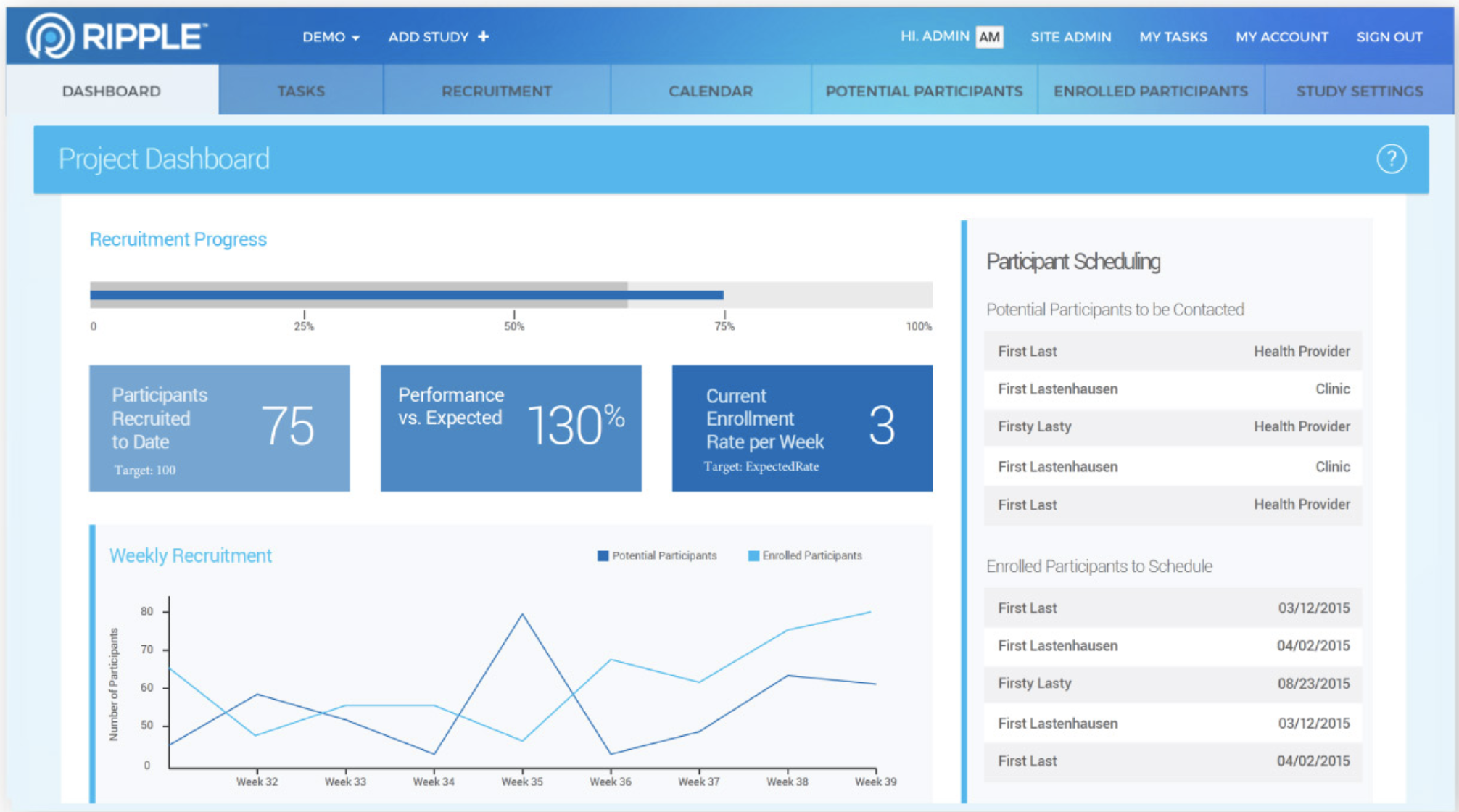The width and height of the screenshot is (1459, 812).
Task: Go to the Calendar tab
Action: tap(711, 91)
